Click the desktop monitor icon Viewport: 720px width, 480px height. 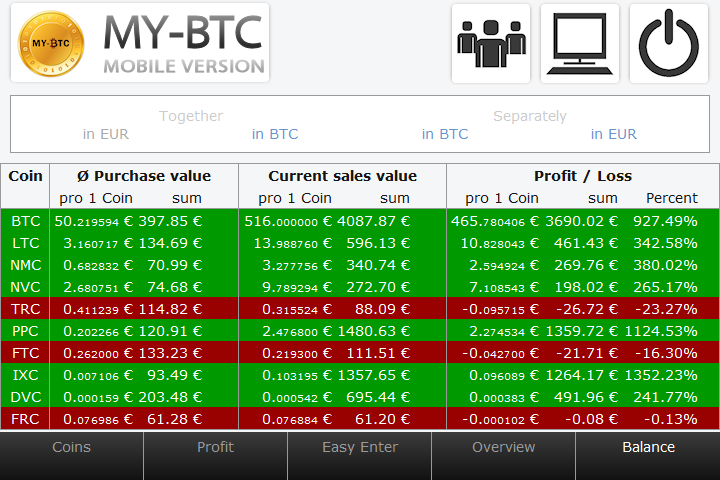580,43
